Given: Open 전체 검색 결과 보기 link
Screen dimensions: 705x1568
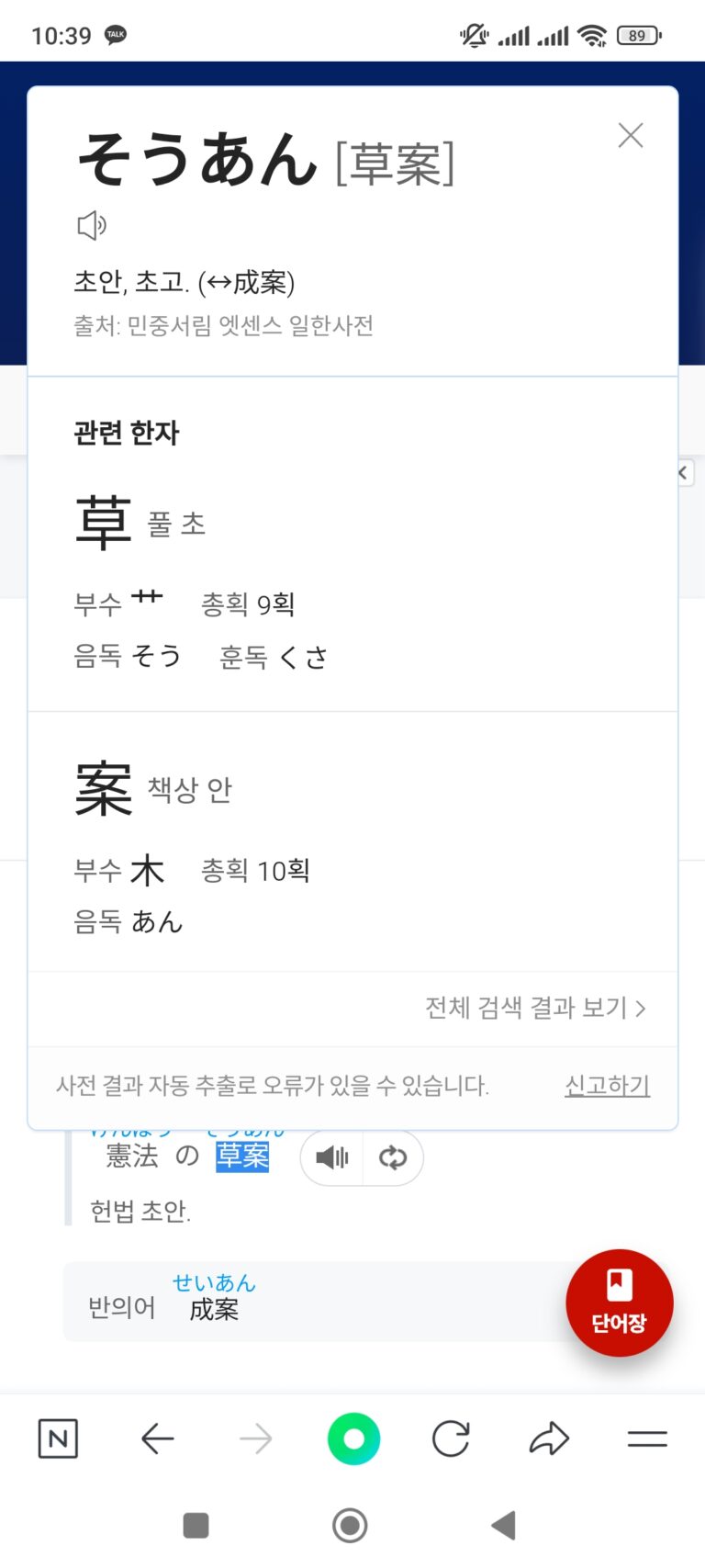Looking at the screenshot, I should coord(535,1008).
